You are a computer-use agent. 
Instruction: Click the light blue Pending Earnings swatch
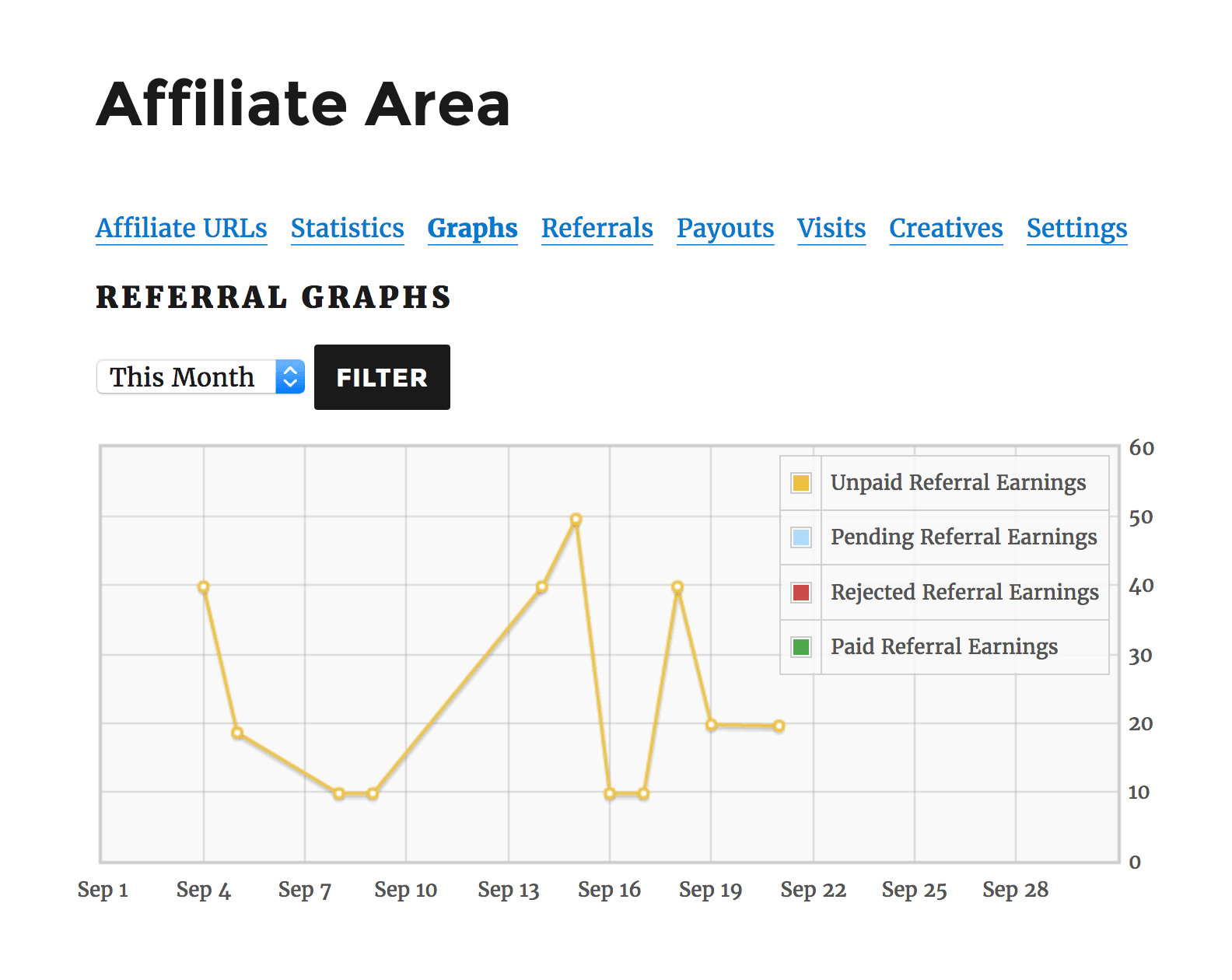[x=800, y=537]
